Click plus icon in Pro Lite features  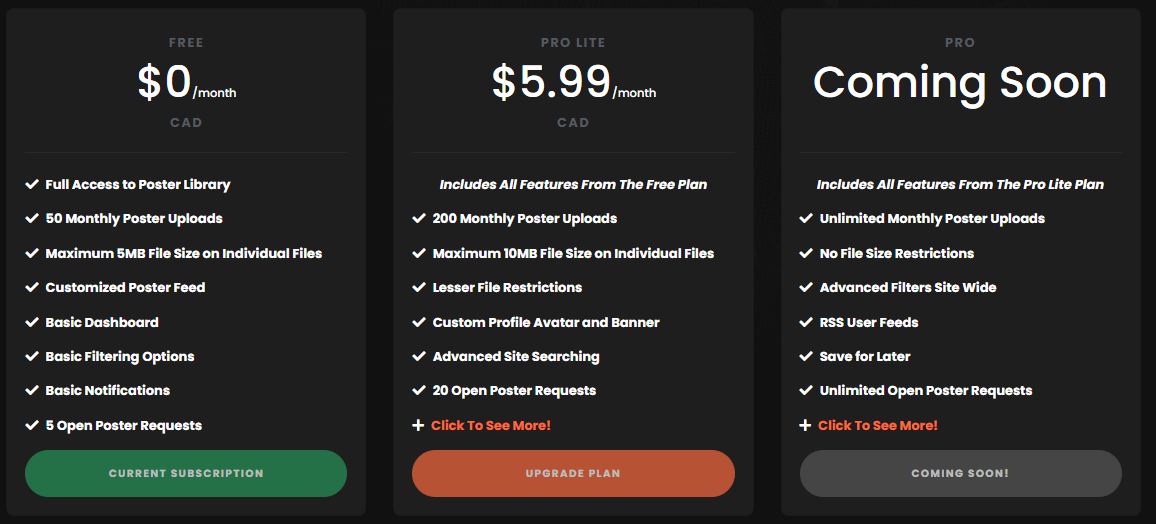(418, 425)
